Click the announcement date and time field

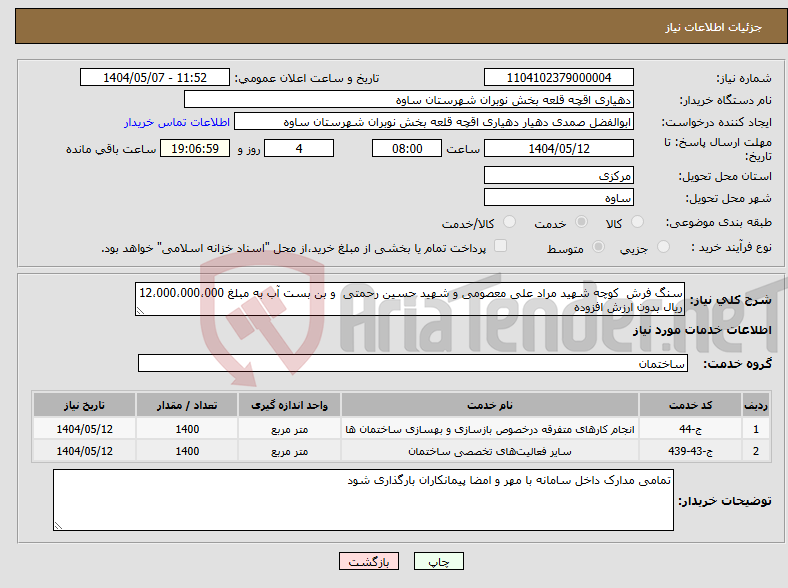[155, 78]
